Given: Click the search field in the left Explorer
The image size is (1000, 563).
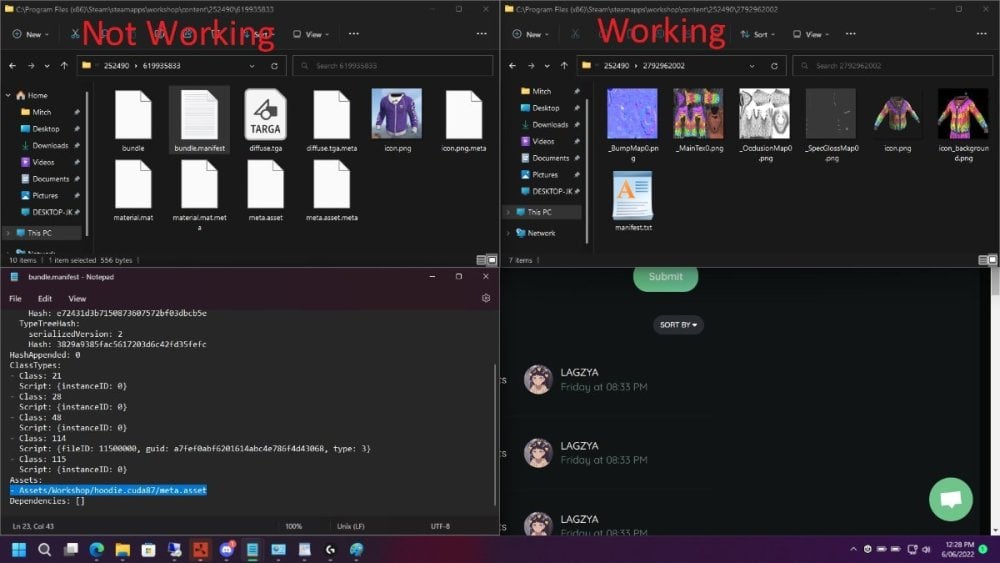Looking at the screenshot, I should 394,66.
